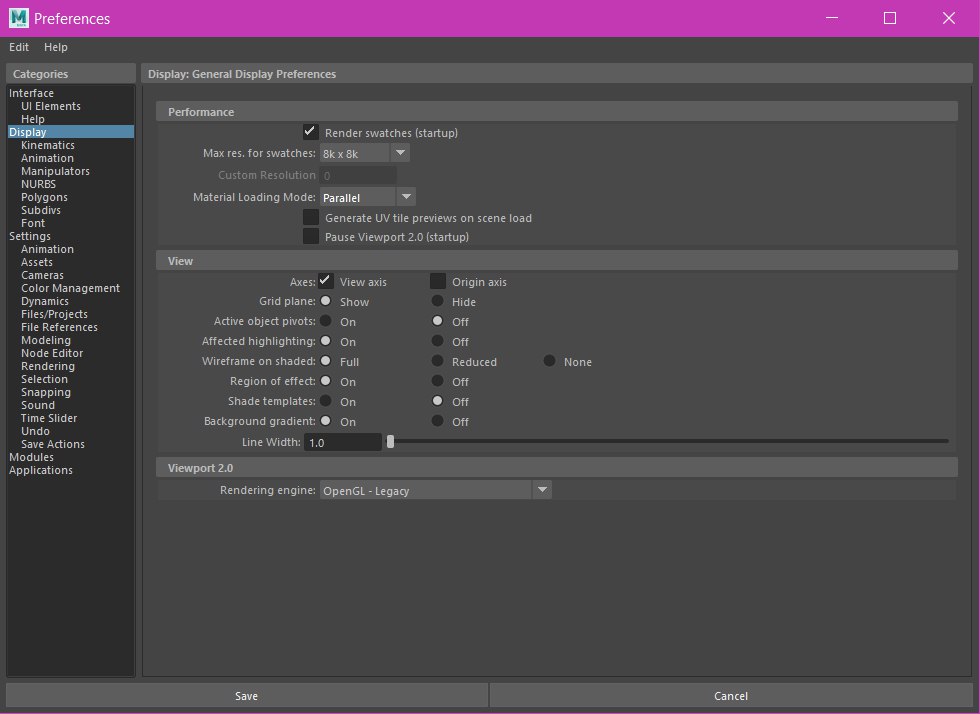The height and width of the screenshot is (714, 980).
Task: Select Animation under Settings category
Action: [47, 249]
